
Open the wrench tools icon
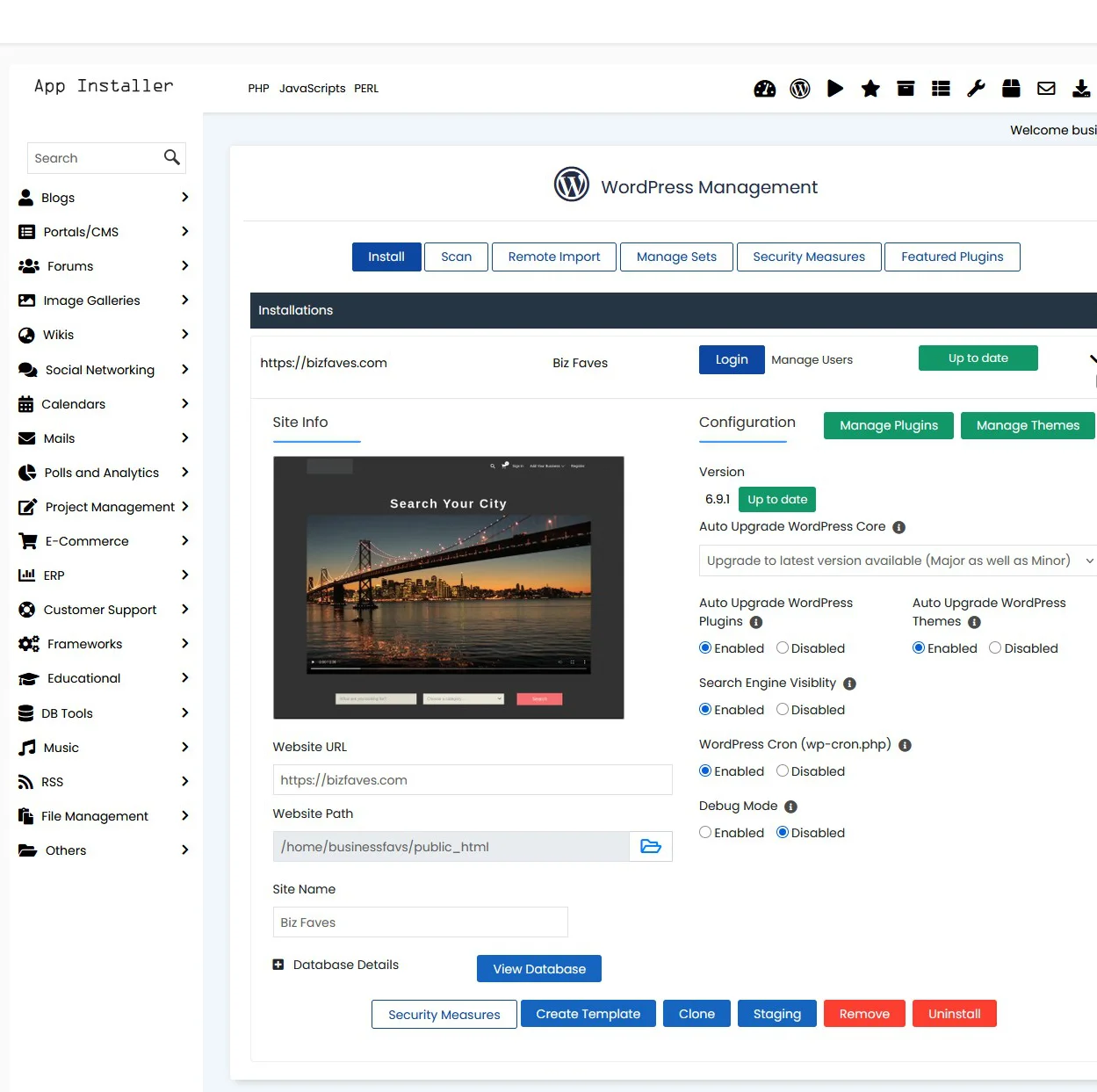[976, 88]
